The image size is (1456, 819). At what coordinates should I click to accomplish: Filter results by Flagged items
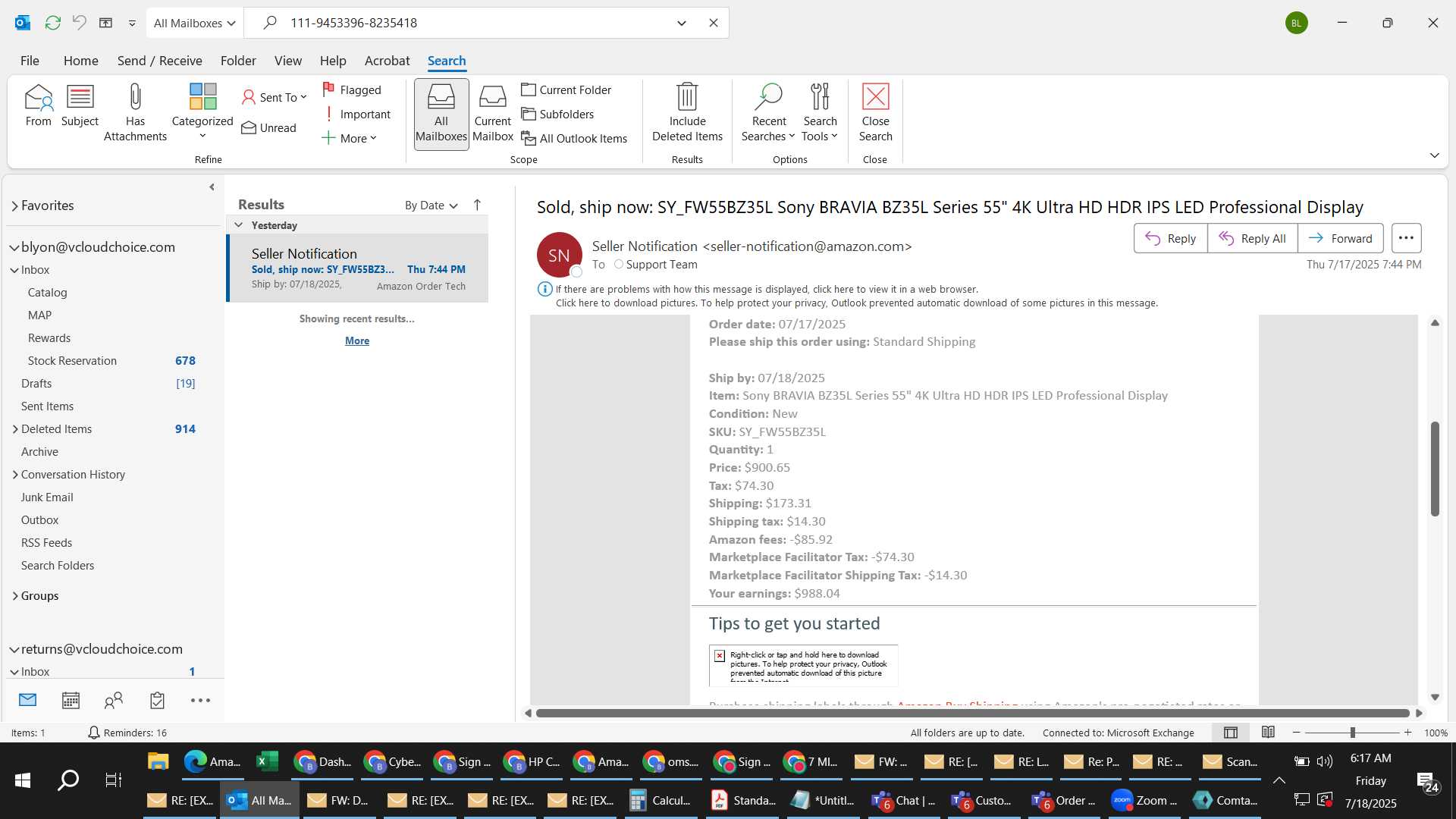(352, 89)
